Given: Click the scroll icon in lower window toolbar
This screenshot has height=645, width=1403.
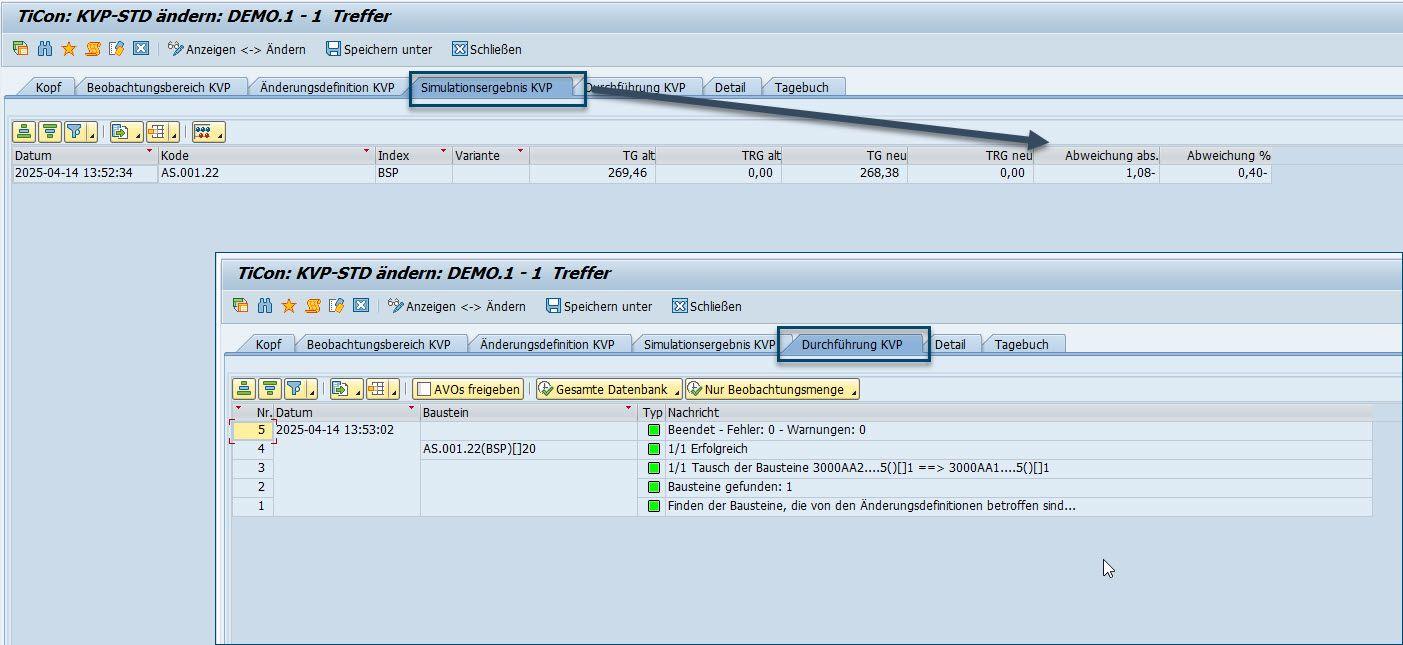Looking at the screenshot, I should pyautogui.click(x=313, y=306).
